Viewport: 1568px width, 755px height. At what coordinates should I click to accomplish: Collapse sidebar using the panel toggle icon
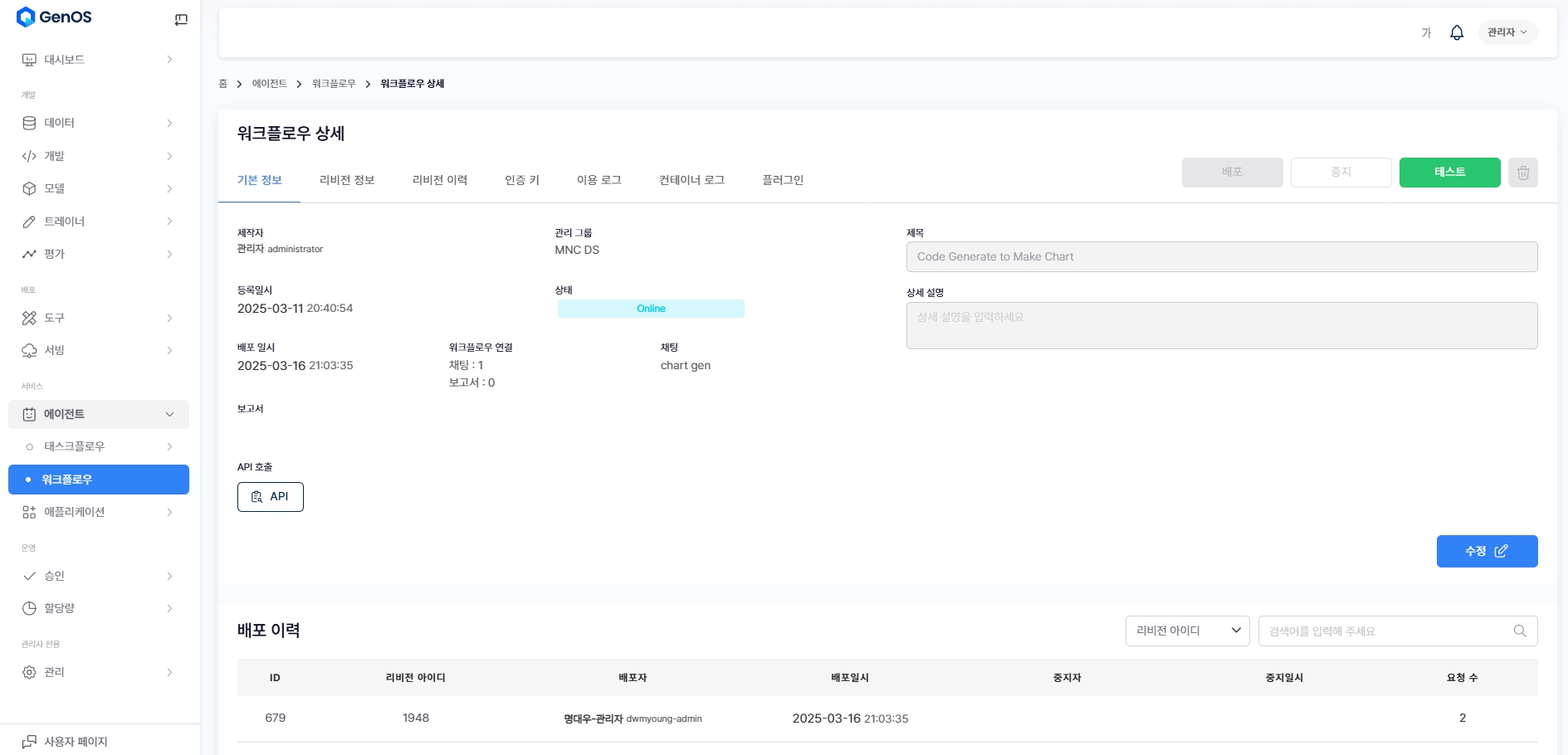pos(181,20)
